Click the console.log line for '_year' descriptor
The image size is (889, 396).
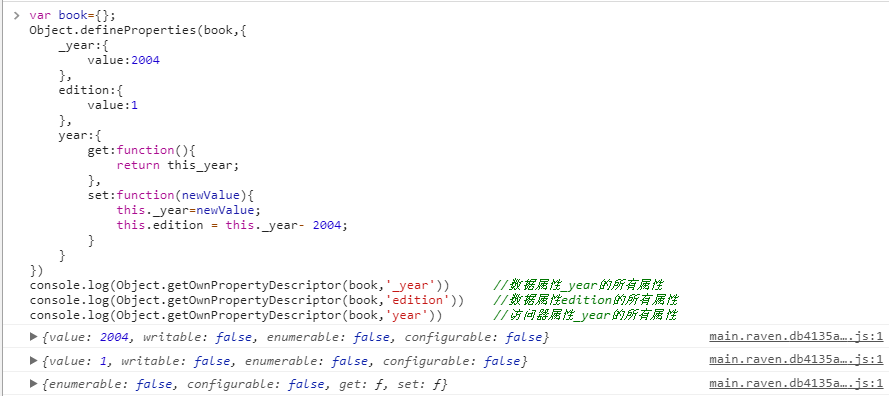pyautogui.click(x=239, y=285)
